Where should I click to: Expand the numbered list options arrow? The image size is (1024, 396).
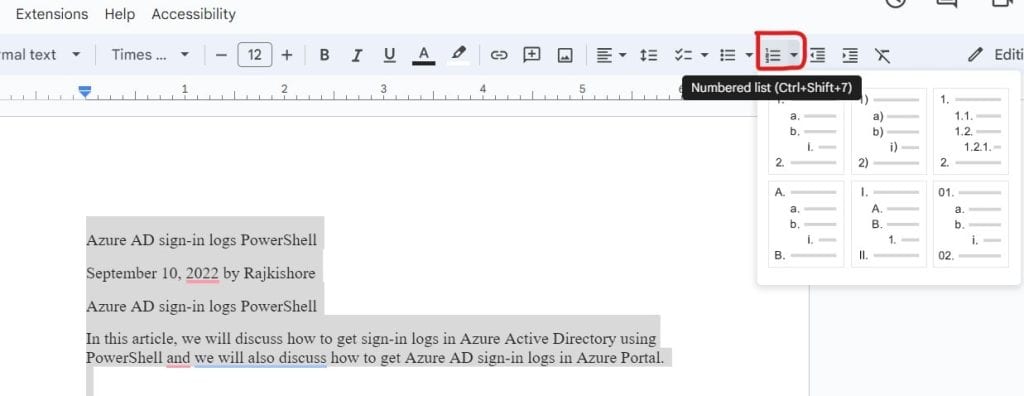794,56
